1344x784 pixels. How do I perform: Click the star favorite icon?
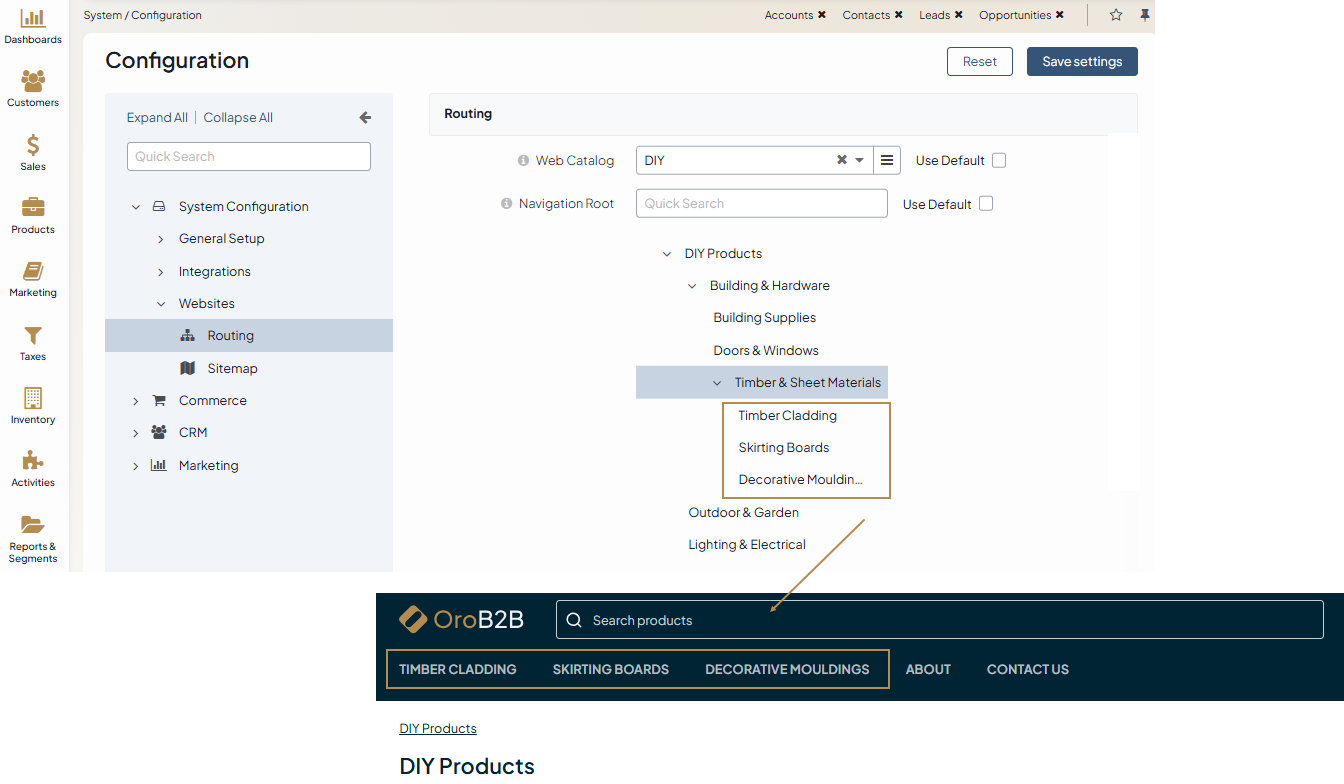tap(1116, 15)
